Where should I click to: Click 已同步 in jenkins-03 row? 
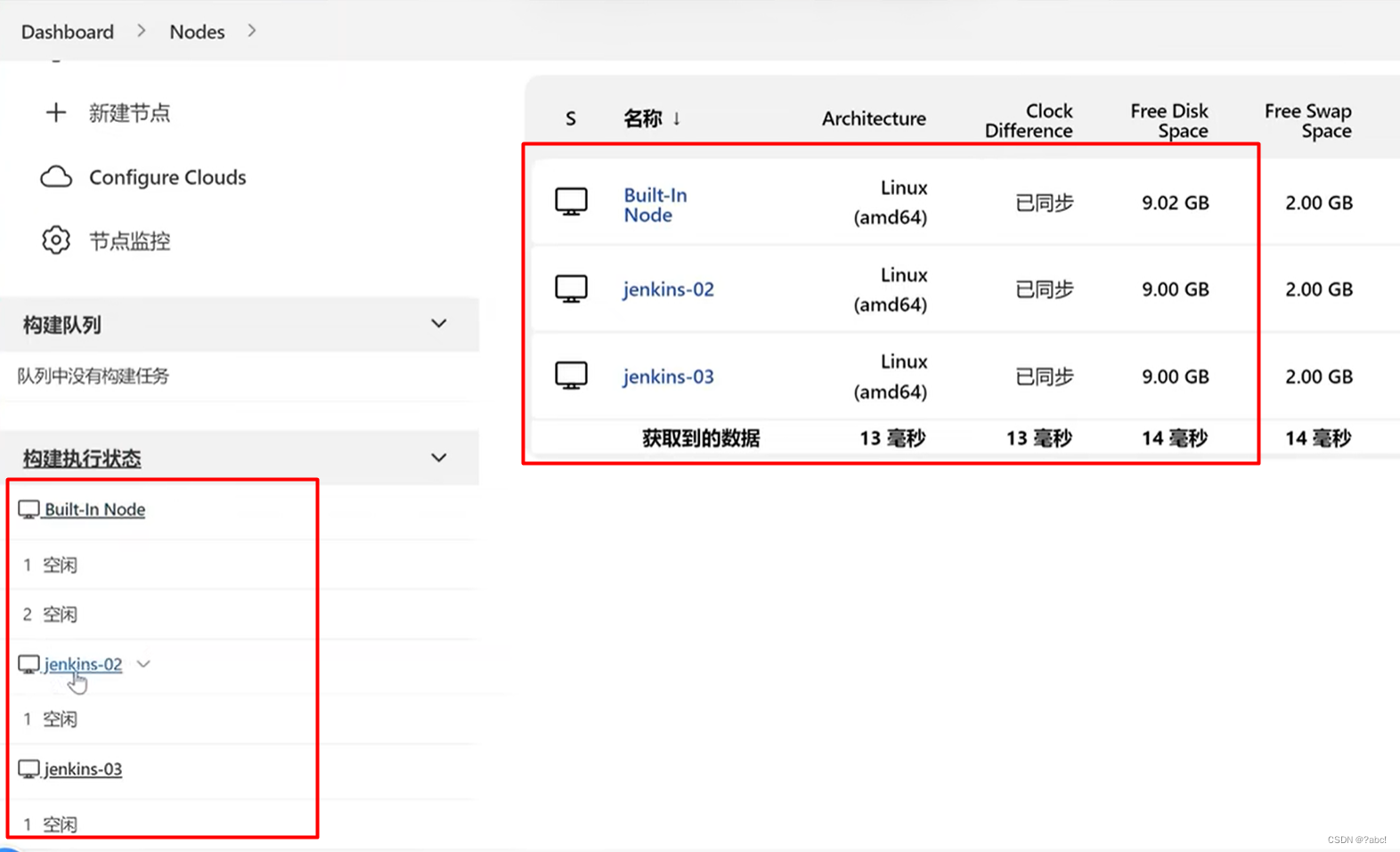(1045, 377)
